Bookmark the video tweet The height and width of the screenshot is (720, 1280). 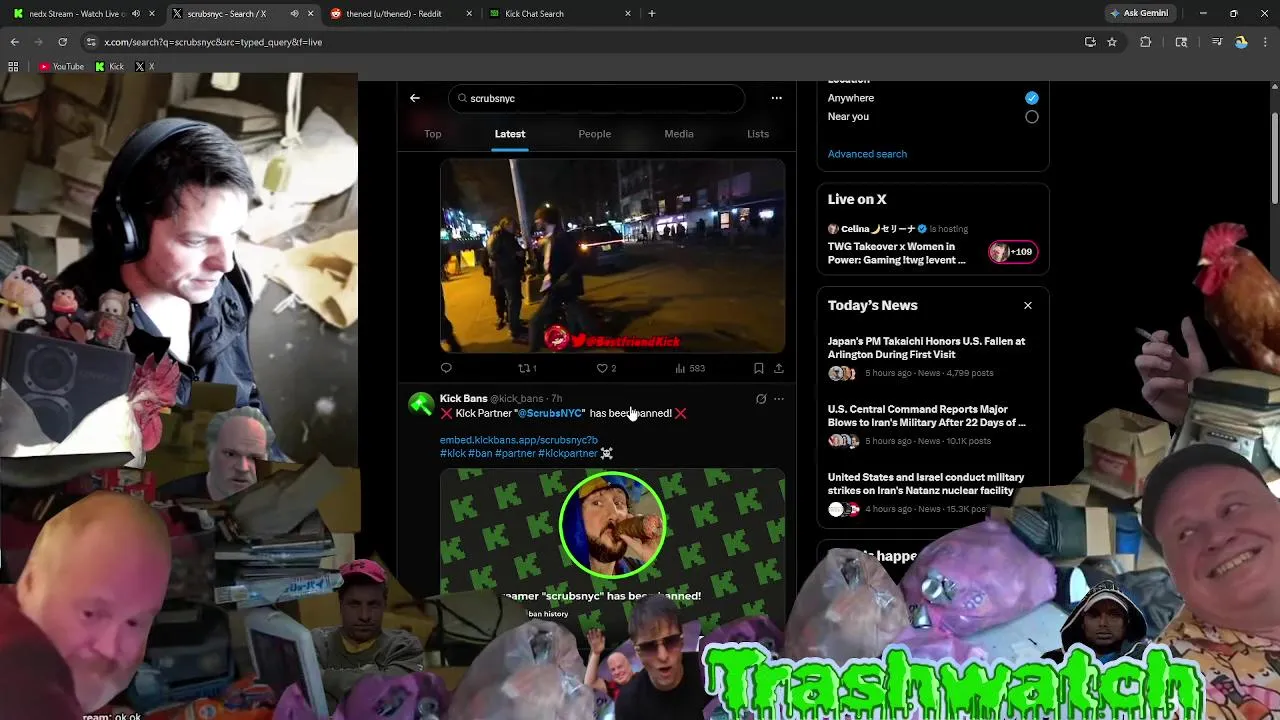click(758, 368)
